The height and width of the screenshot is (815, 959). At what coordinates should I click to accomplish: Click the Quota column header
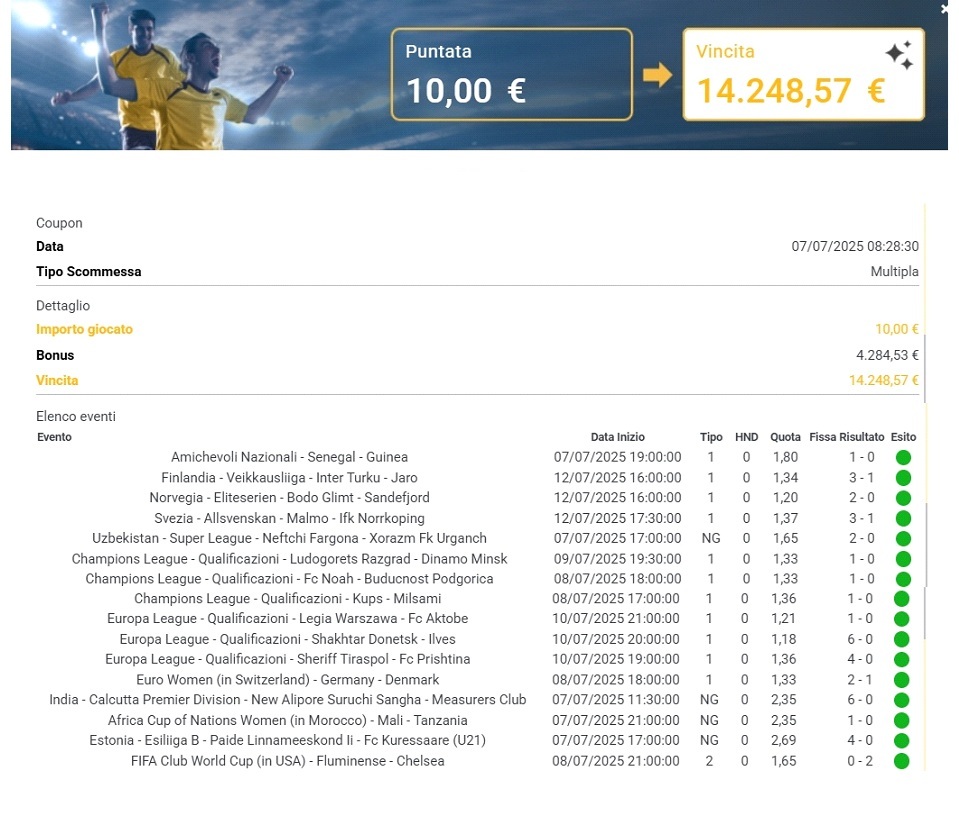click(785, 437)
